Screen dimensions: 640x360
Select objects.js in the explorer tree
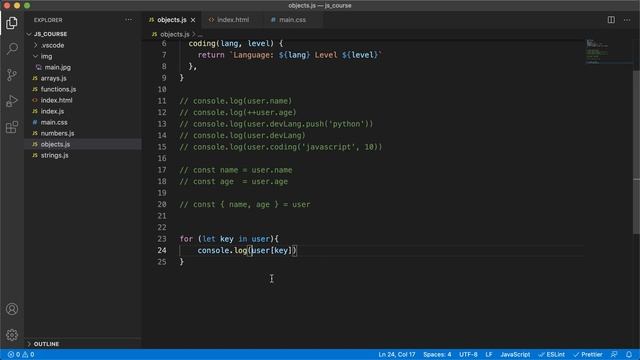[x=83, y=144]
